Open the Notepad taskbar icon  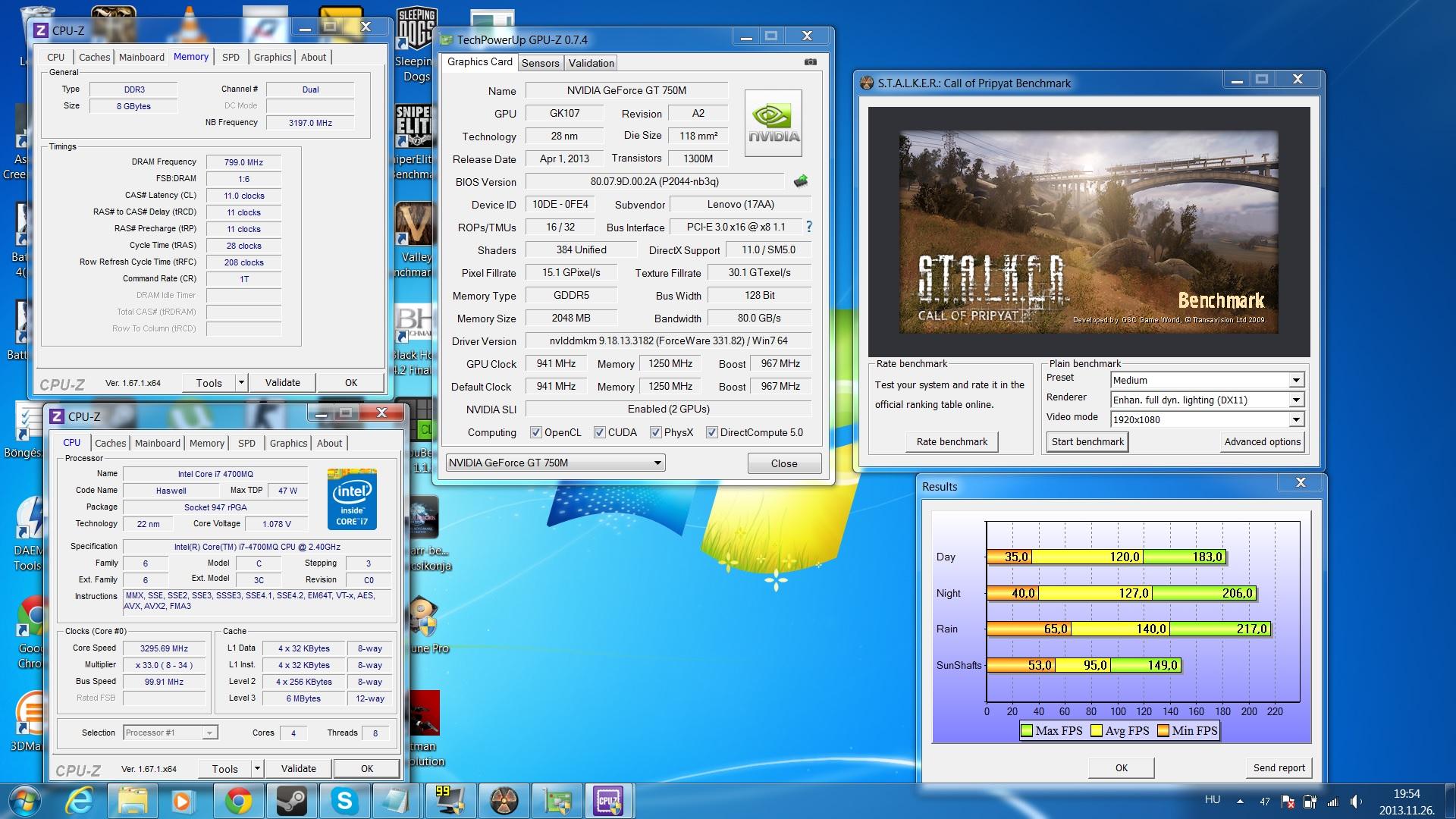point(397,801)
